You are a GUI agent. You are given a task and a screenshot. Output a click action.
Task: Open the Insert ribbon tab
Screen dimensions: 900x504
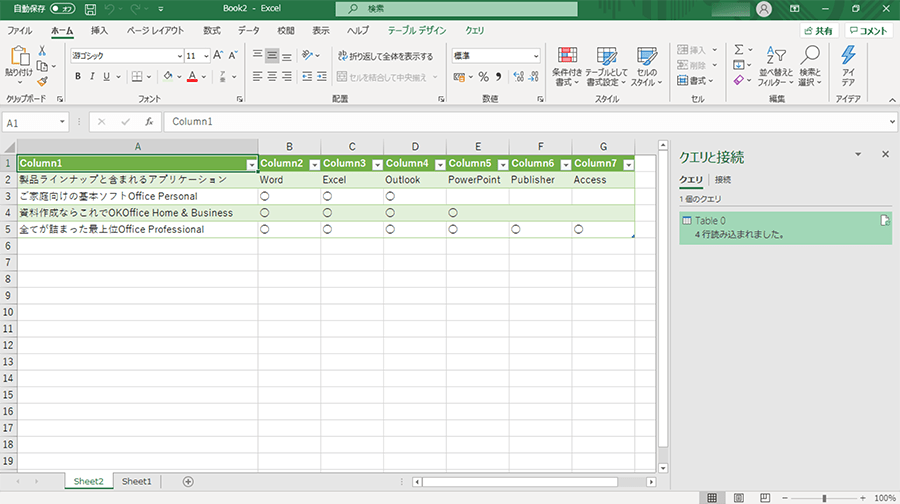tap(99, 31)
